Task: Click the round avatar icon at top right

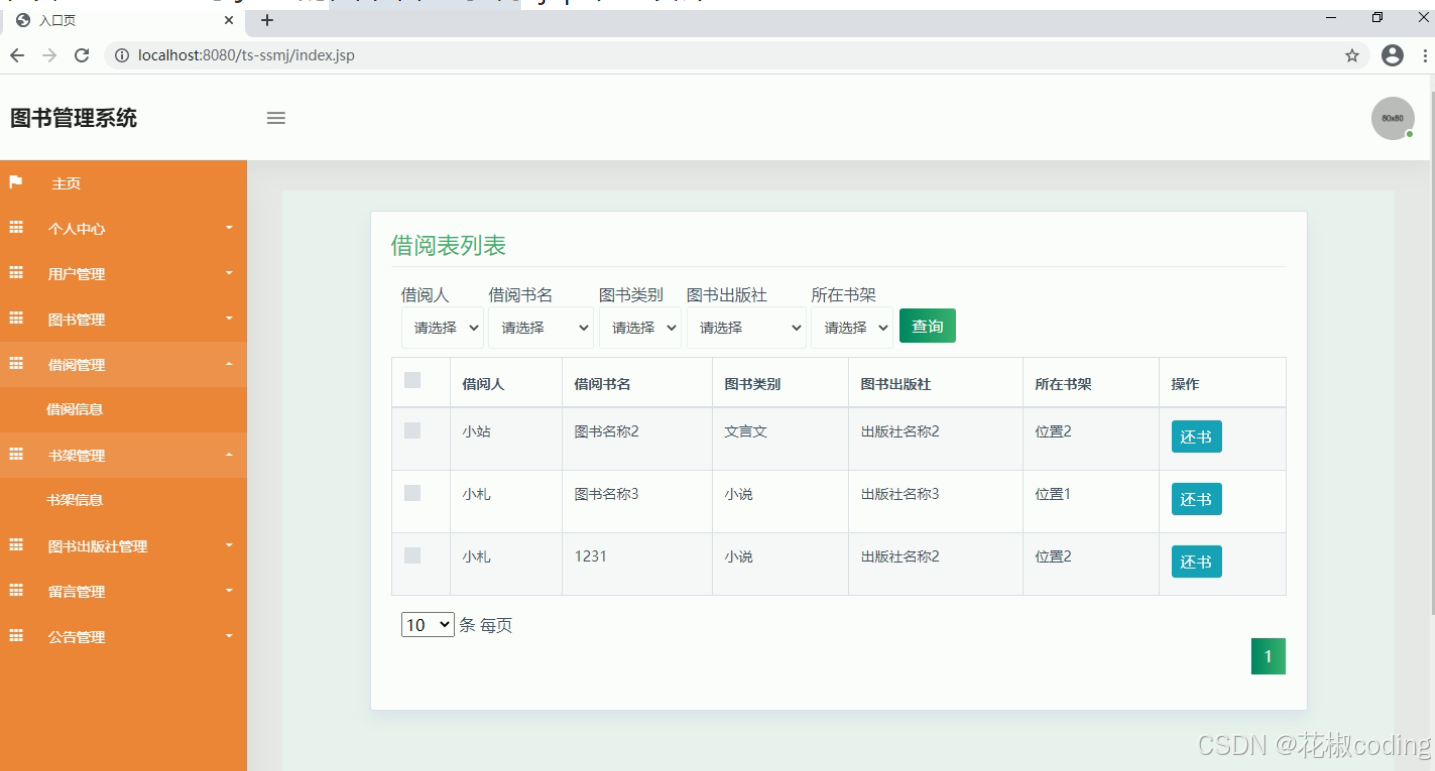Action: point(1392,118)
